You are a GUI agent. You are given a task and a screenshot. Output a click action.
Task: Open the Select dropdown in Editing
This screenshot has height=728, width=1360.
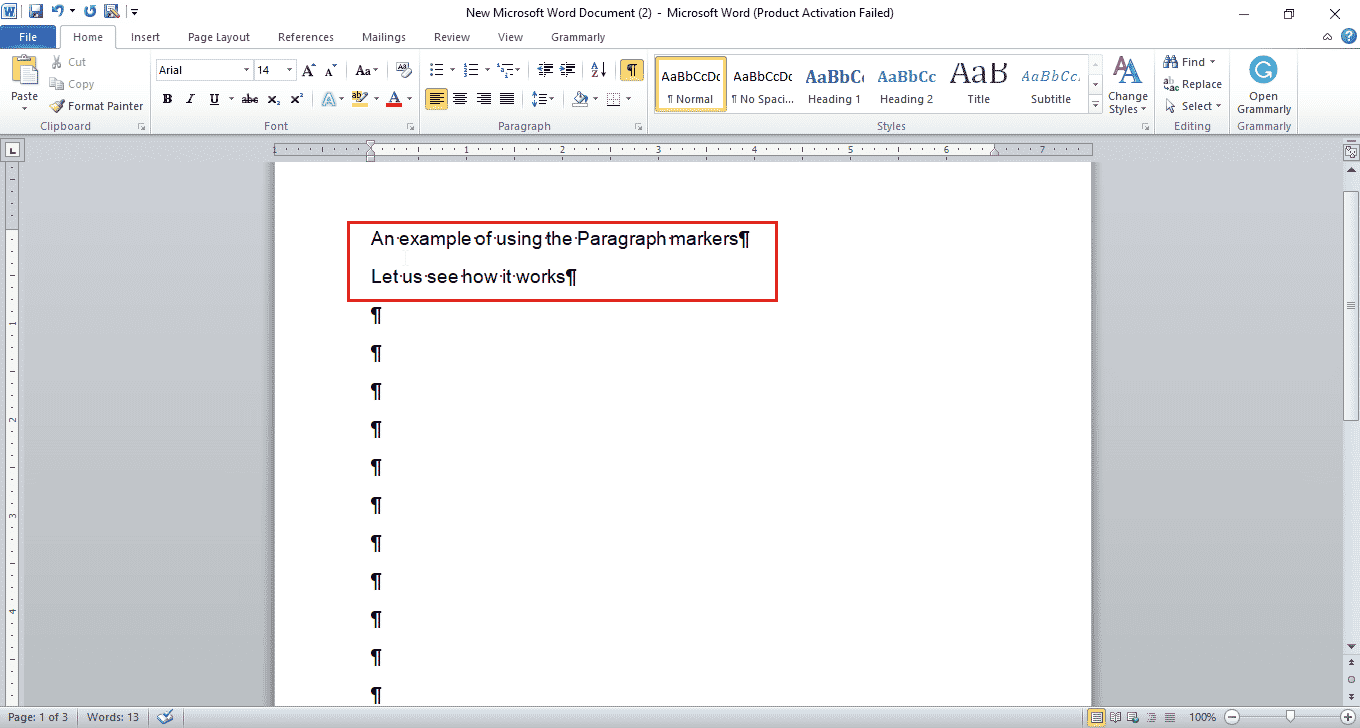coord(1195,106)
